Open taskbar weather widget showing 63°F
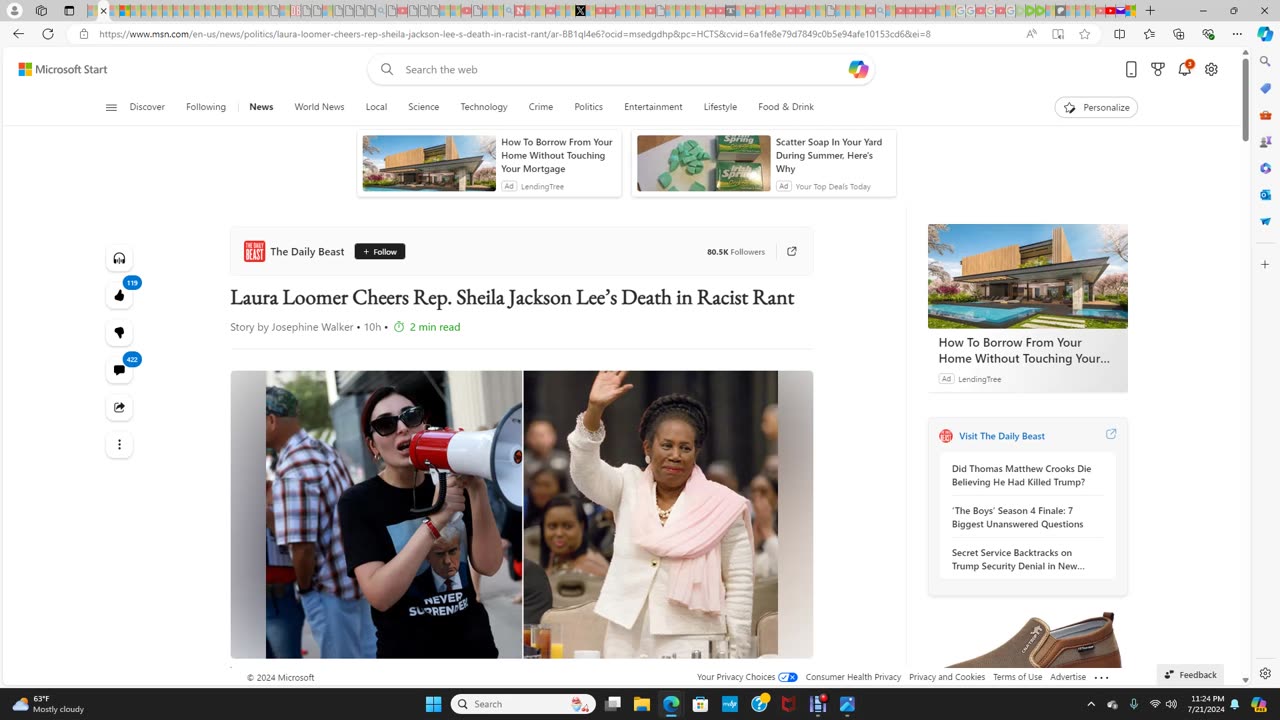The height and width of the screenshot is (720, 1280). tap(48, 704)
